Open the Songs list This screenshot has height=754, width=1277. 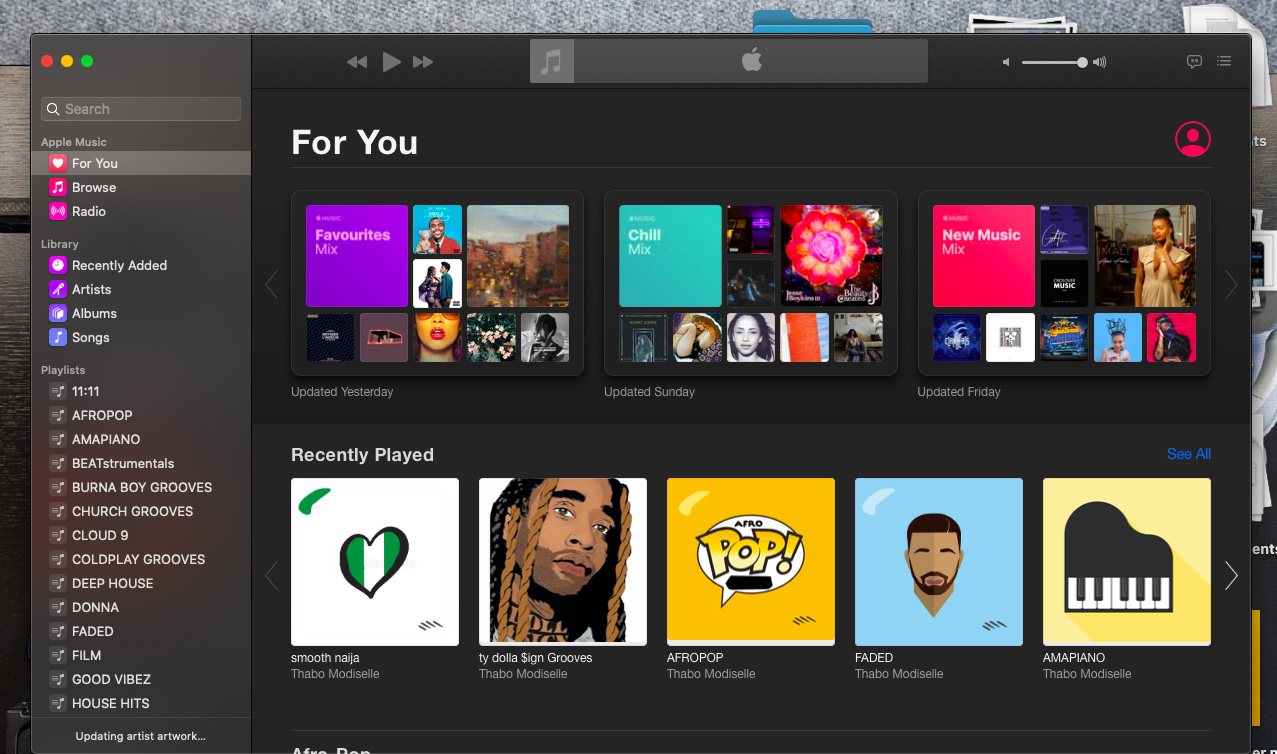pos(89,337)
